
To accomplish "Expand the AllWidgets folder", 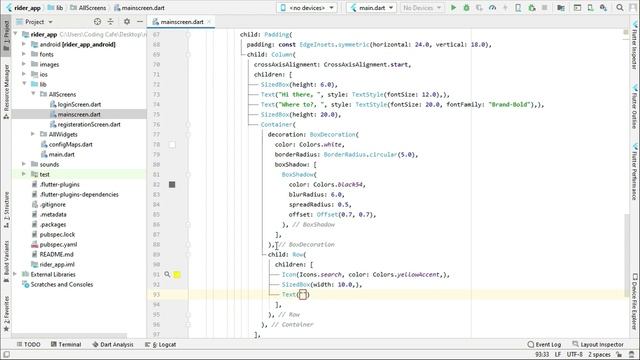I will (33, 134).
